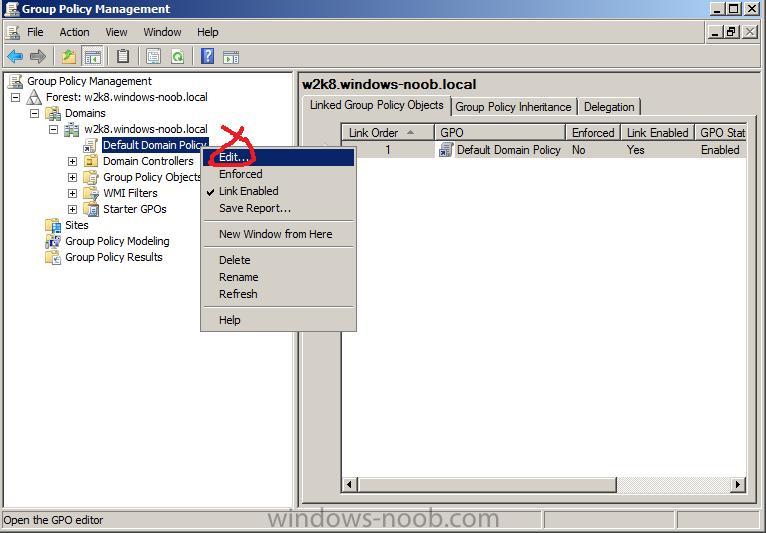Screen dimensions: 766x533
Task: Click the Up one level folder icon
Action: pos(69,57)
